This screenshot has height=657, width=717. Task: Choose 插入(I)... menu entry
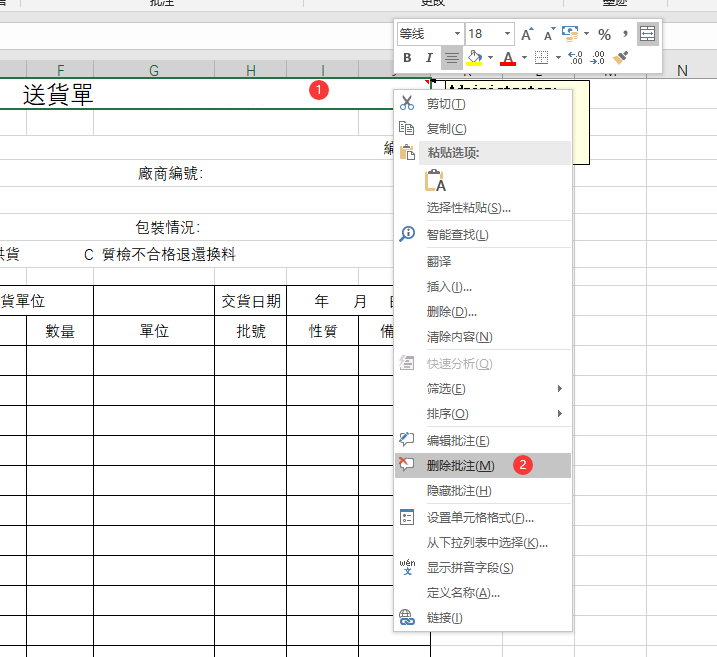(483, 287)
